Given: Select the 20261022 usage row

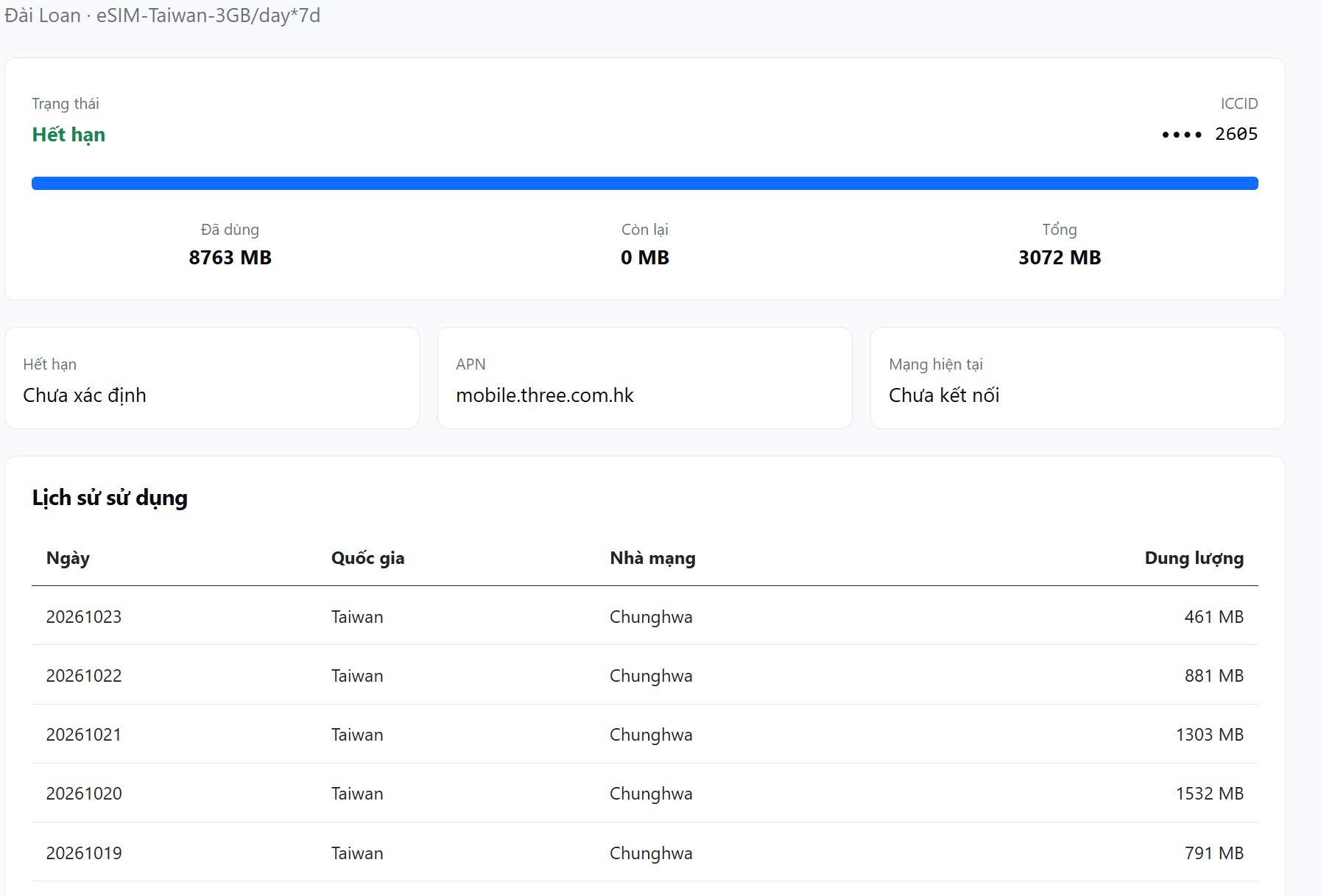Looking at the screenshot, I should 644,675.
